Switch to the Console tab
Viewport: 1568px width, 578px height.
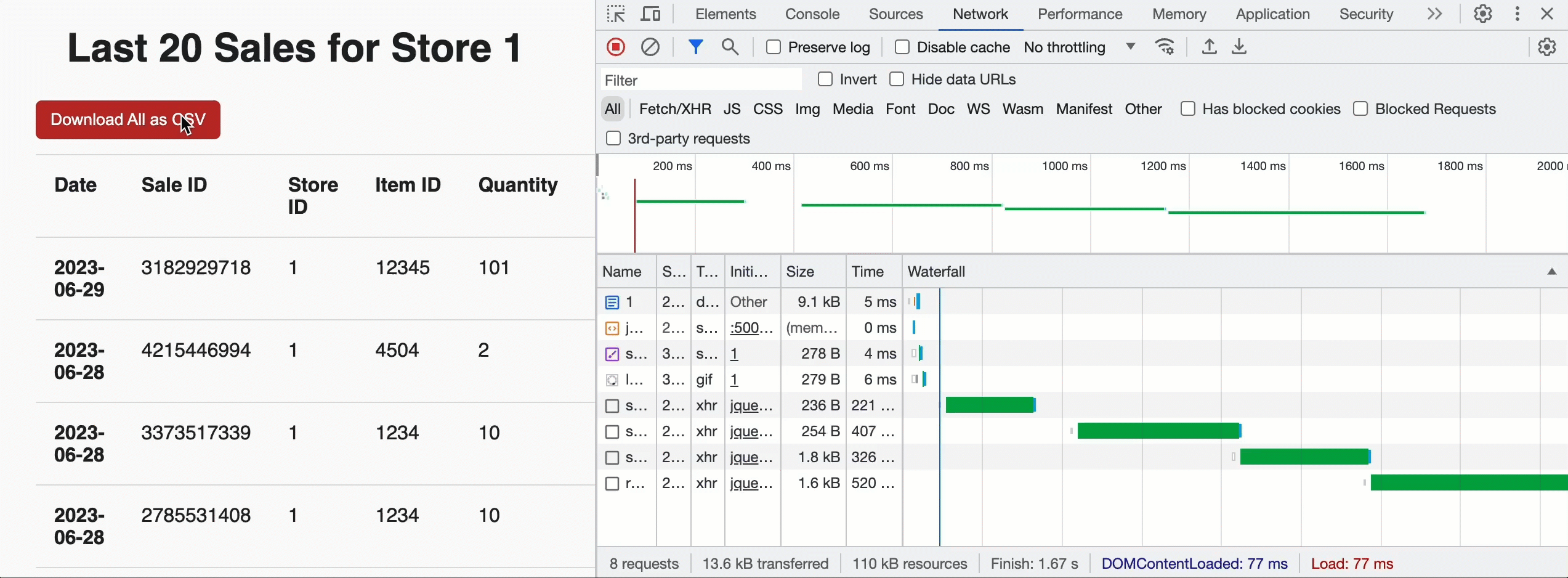(x=812, y=14)
